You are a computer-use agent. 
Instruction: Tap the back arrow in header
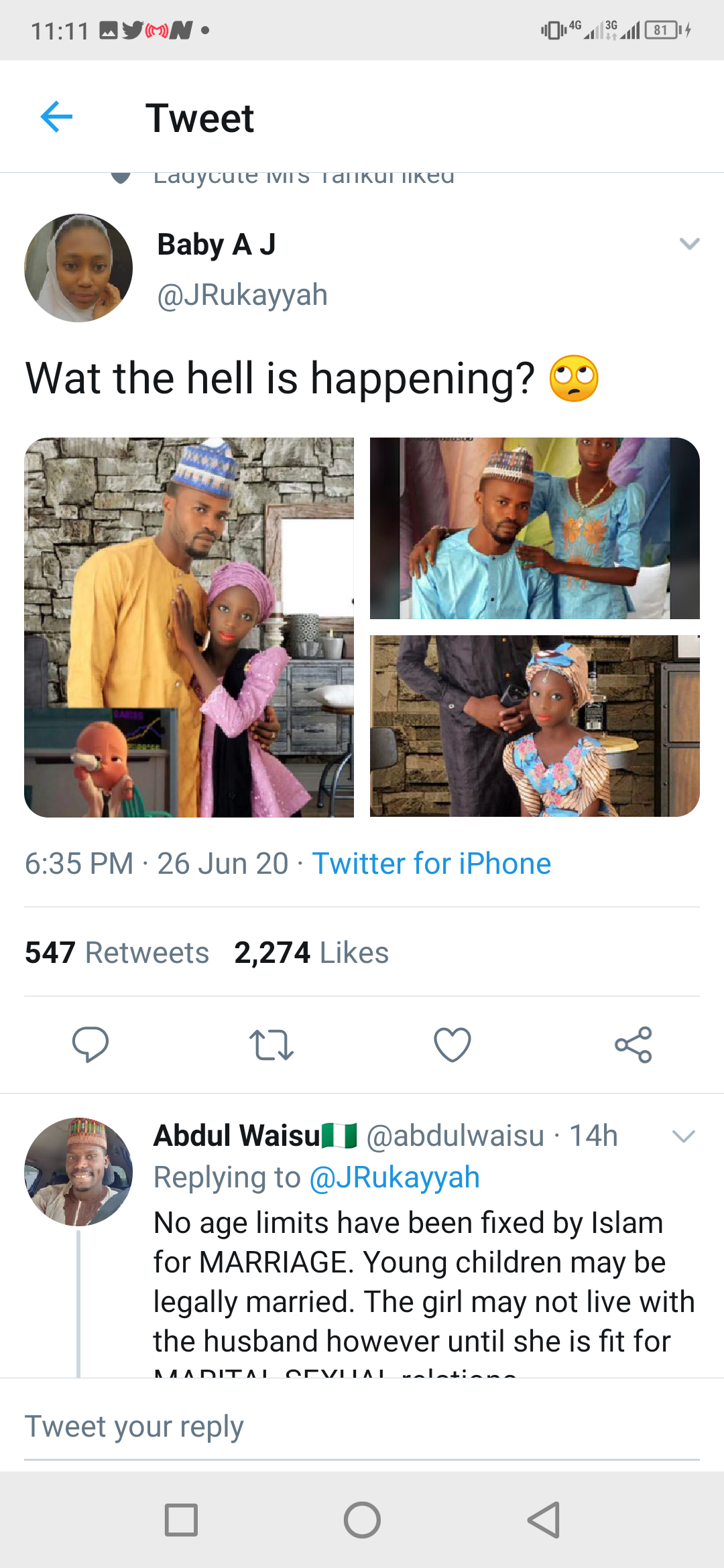click(56, 117)
